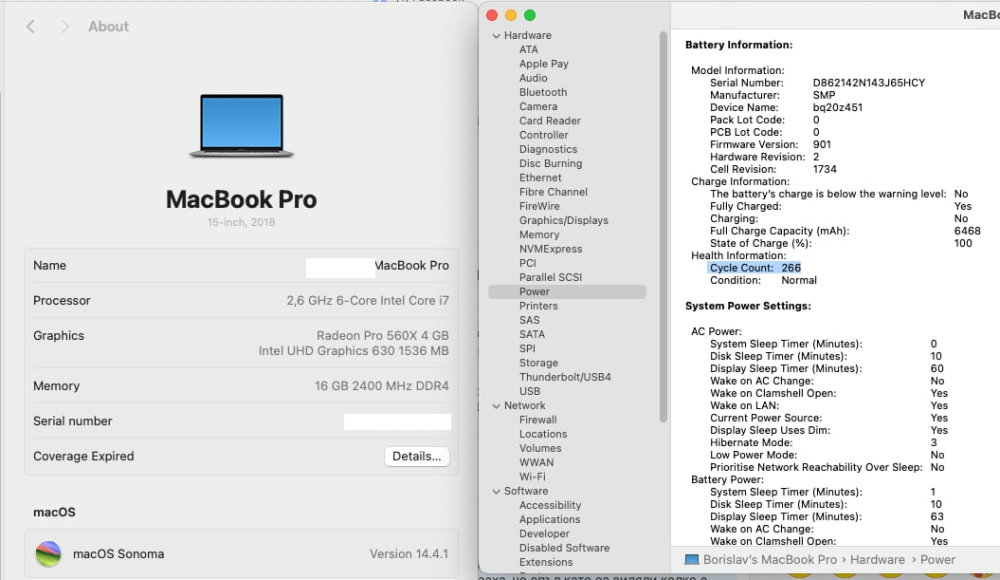Collapse the Software section
Viewport: 1000px width, 580px height.
[x=495, y=492]
